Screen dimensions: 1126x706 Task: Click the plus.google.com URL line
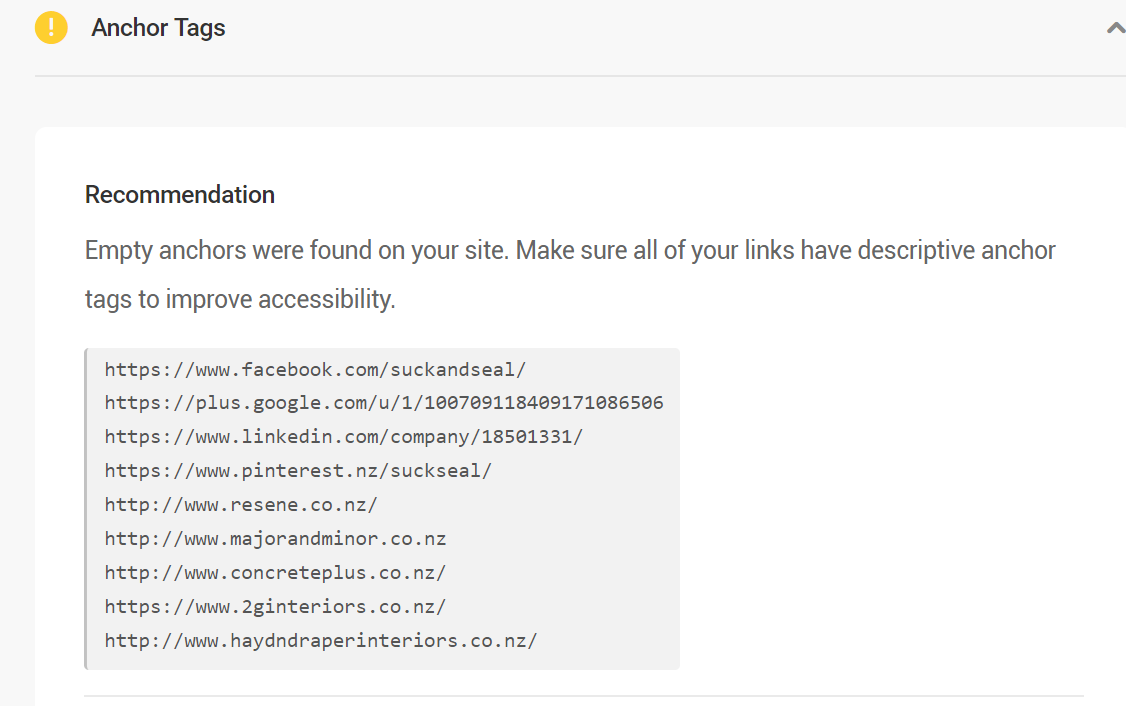point(384,403)
